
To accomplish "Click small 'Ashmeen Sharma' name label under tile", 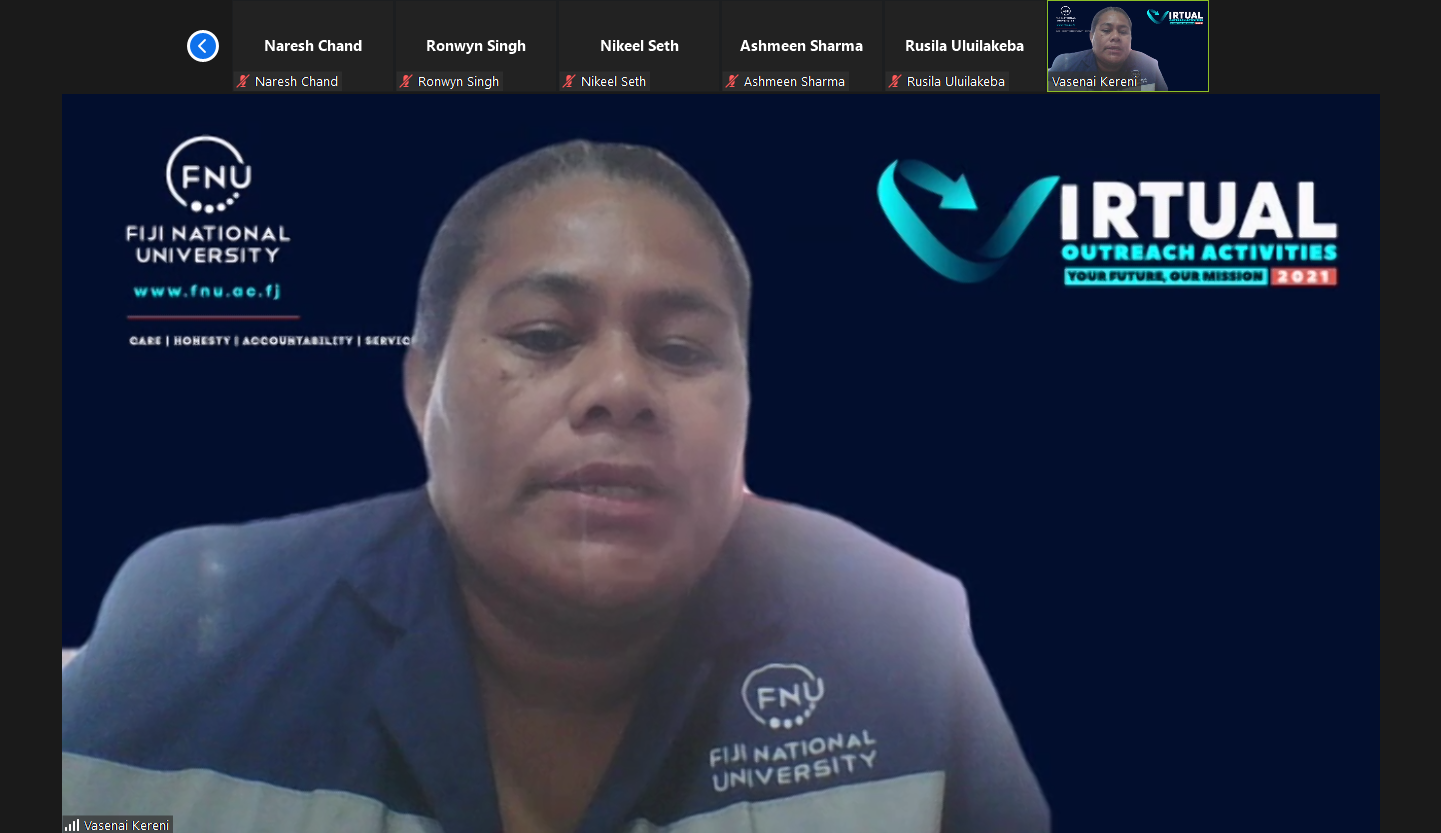I will click(794, 82).
